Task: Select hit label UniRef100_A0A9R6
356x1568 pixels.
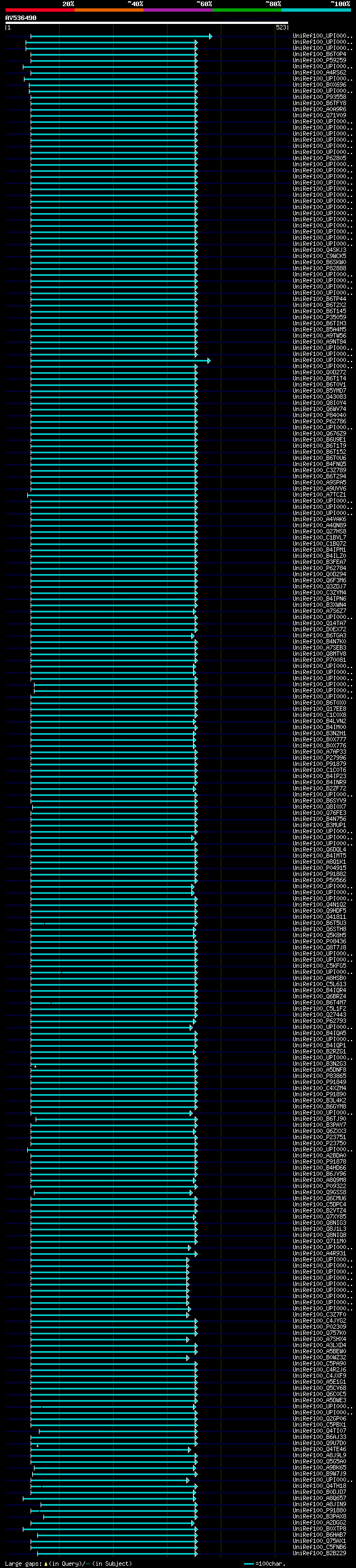Action: (319, 109)
